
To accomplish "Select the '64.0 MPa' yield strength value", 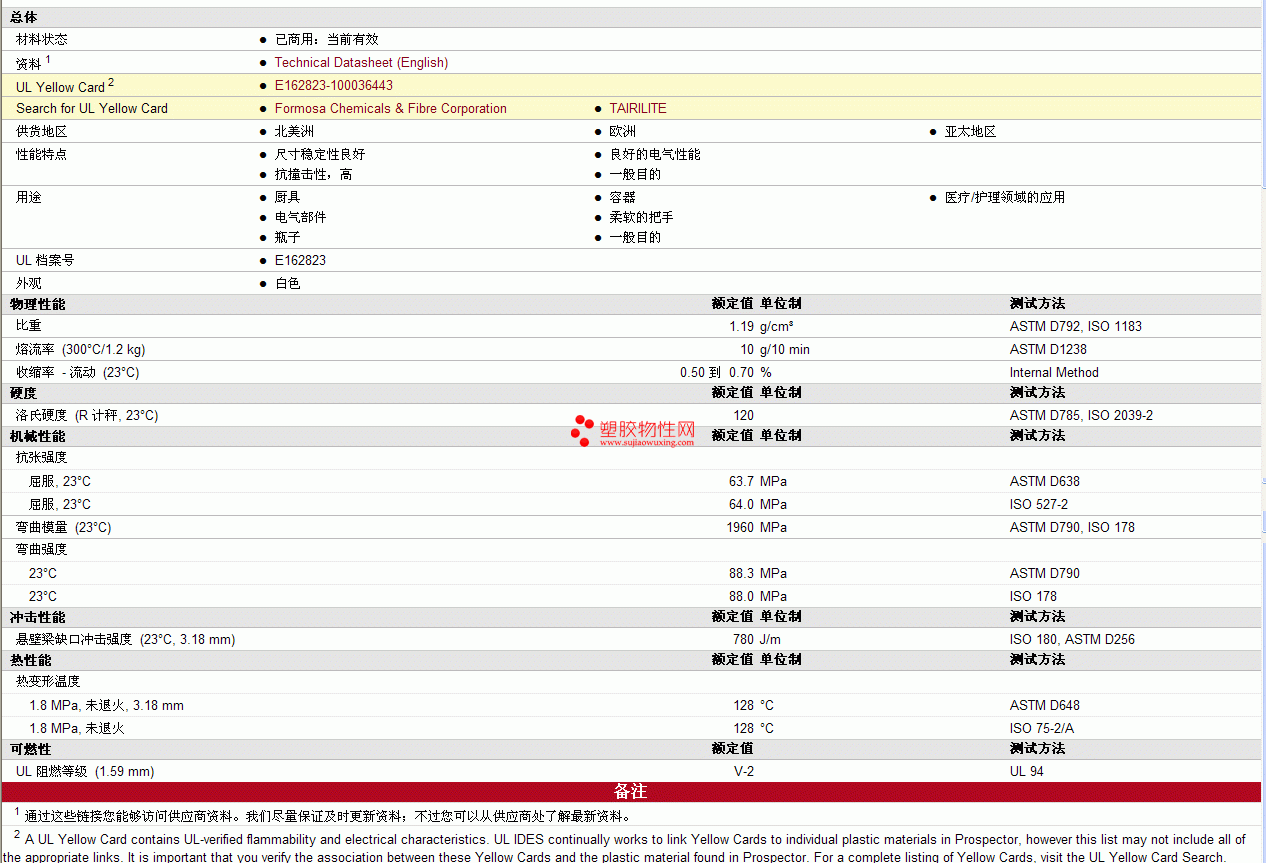I will pyautogui.click(x=758, y=504).
